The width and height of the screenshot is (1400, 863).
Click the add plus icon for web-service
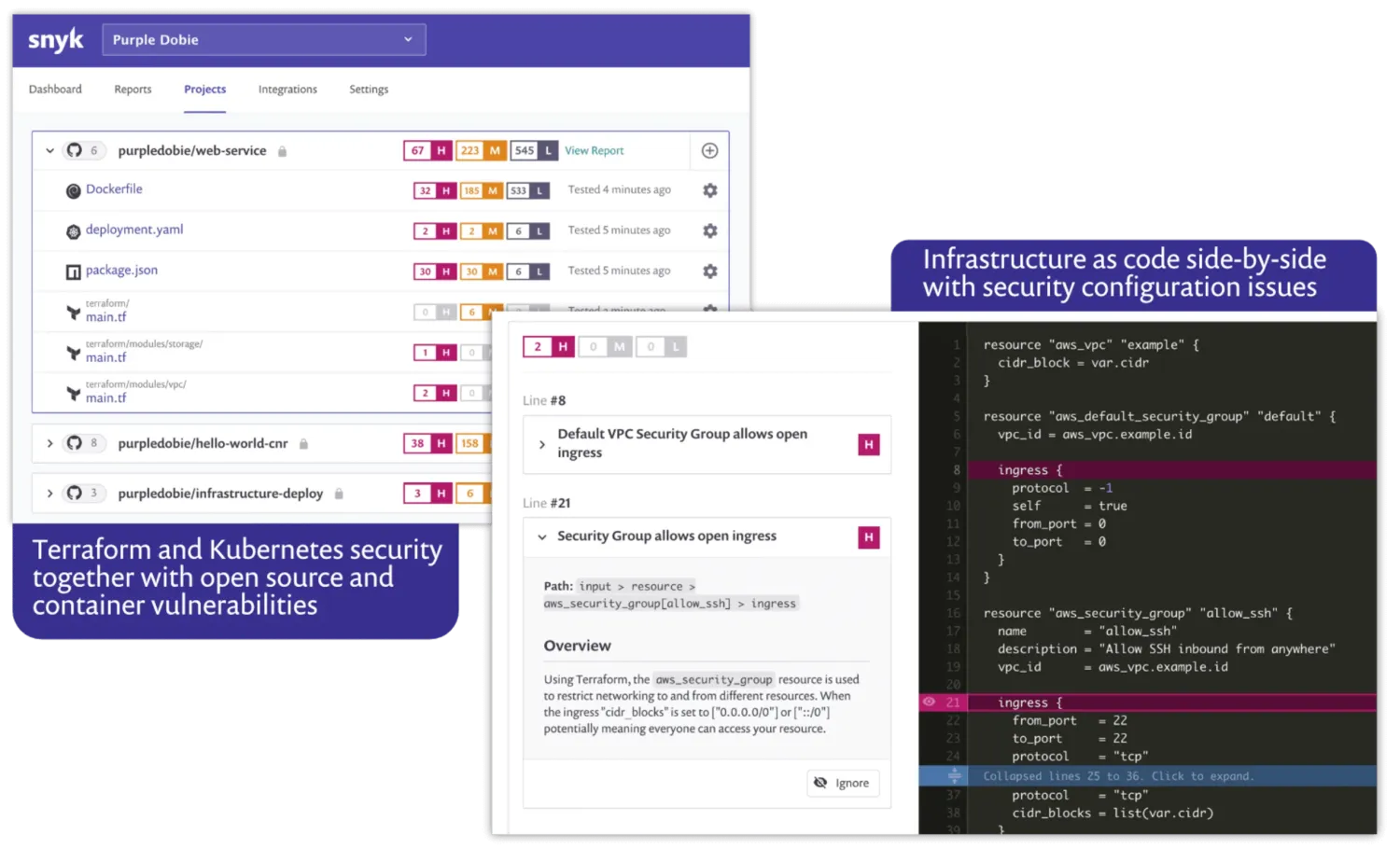(x=709, y=150)
